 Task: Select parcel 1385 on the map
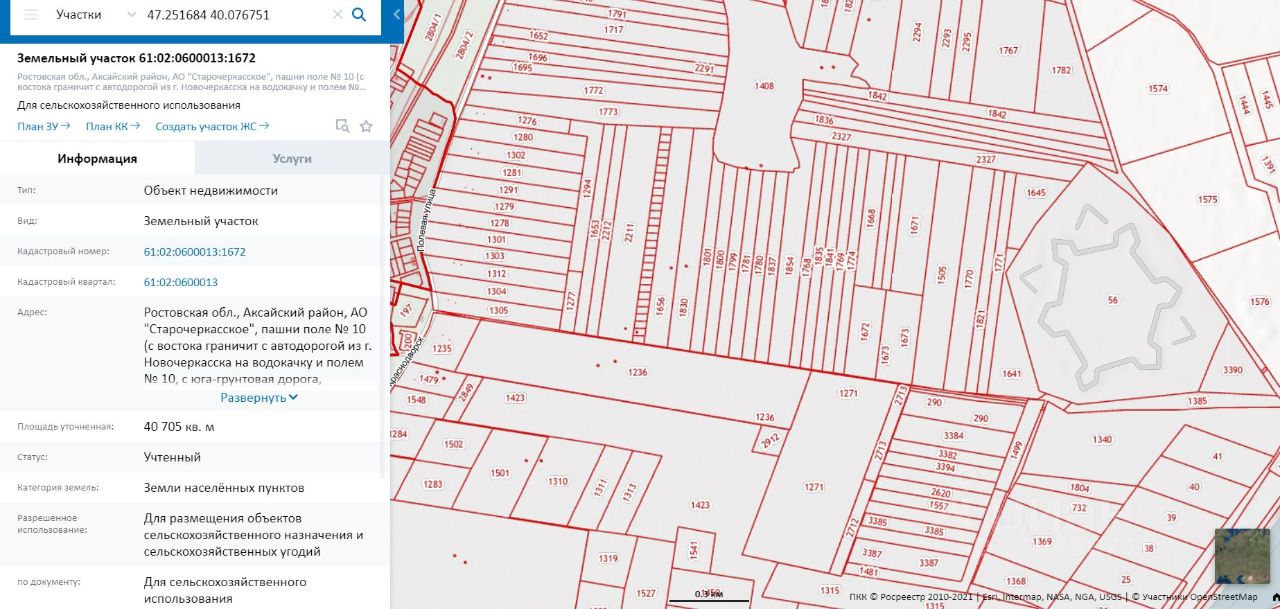(x=1197, y=401)
